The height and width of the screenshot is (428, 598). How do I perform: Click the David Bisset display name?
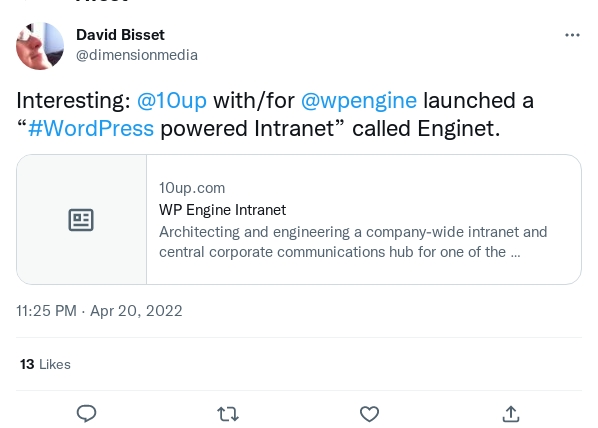pos(120,35)
